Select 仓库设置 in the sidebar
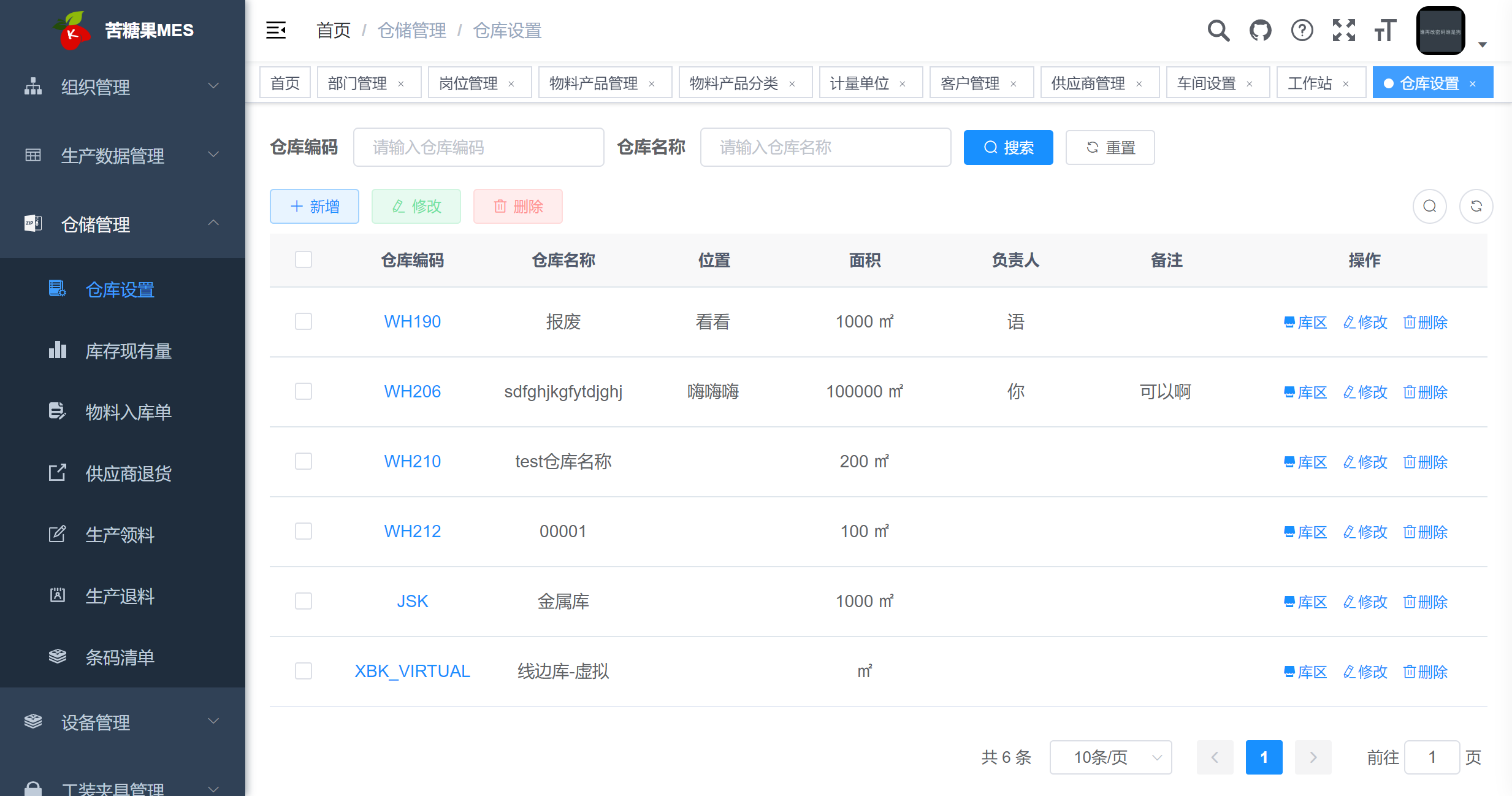 [x=123, y=289]
